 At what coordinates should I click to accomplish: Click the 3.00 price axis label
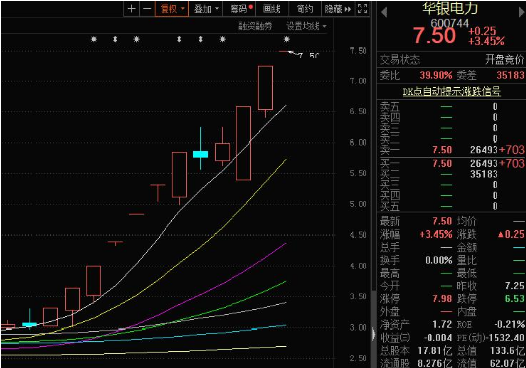(358, 327)
